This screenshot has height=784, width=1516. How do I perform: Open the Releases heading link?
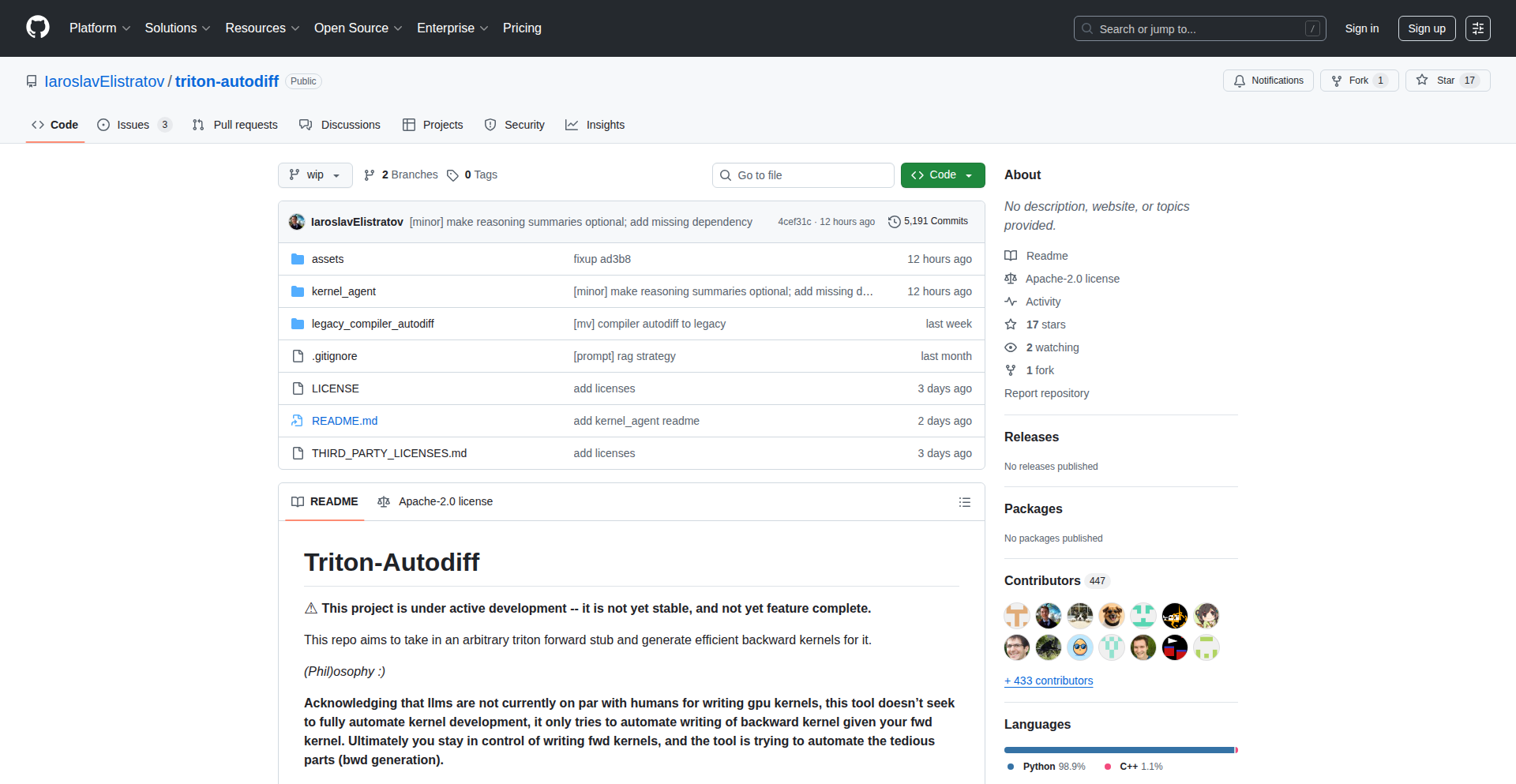point(1031,437)
